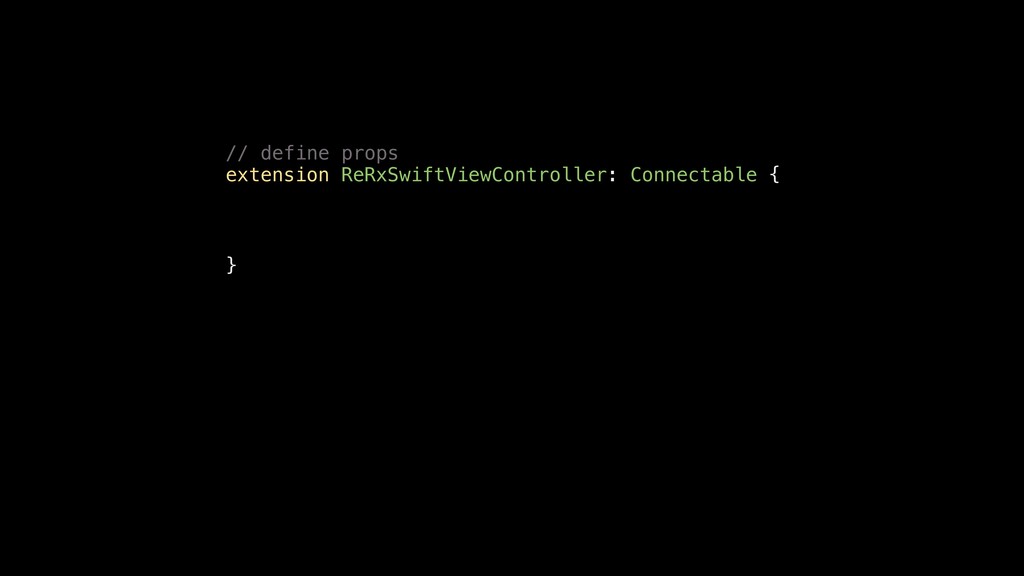Viewport: 1024px width, 576px height.
Task: Click the comment slashes before define props
Action: (x=236, y=153)
